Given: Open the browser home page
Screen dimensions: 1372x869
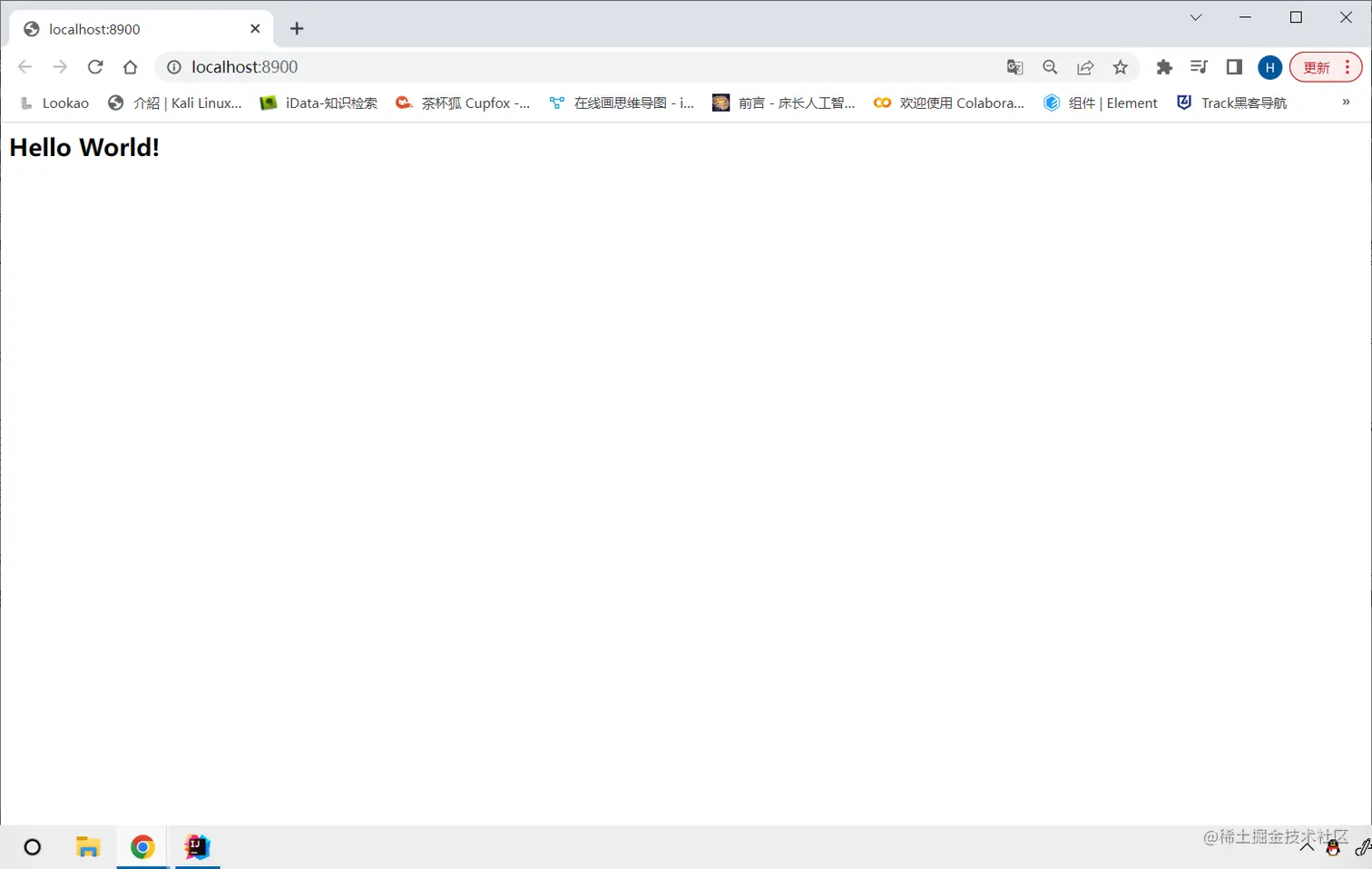Looking at the screenshot, I should [130, 67].
